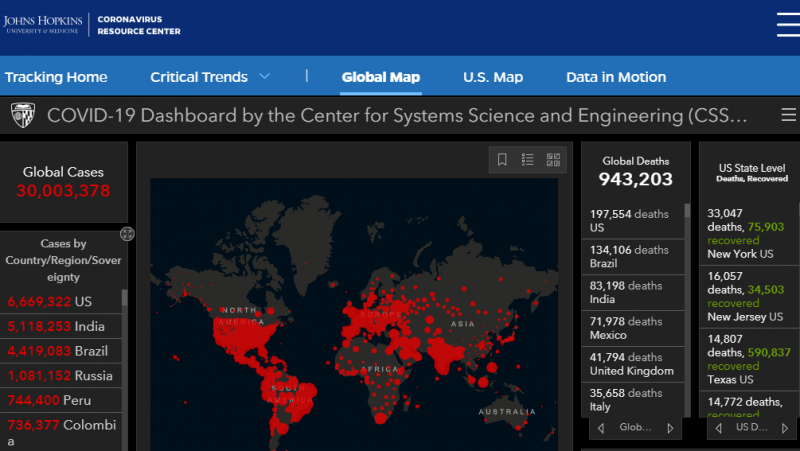Select US row with 6,669,322 cases
This screenshot has width=800, height=451.
[61, 301]
